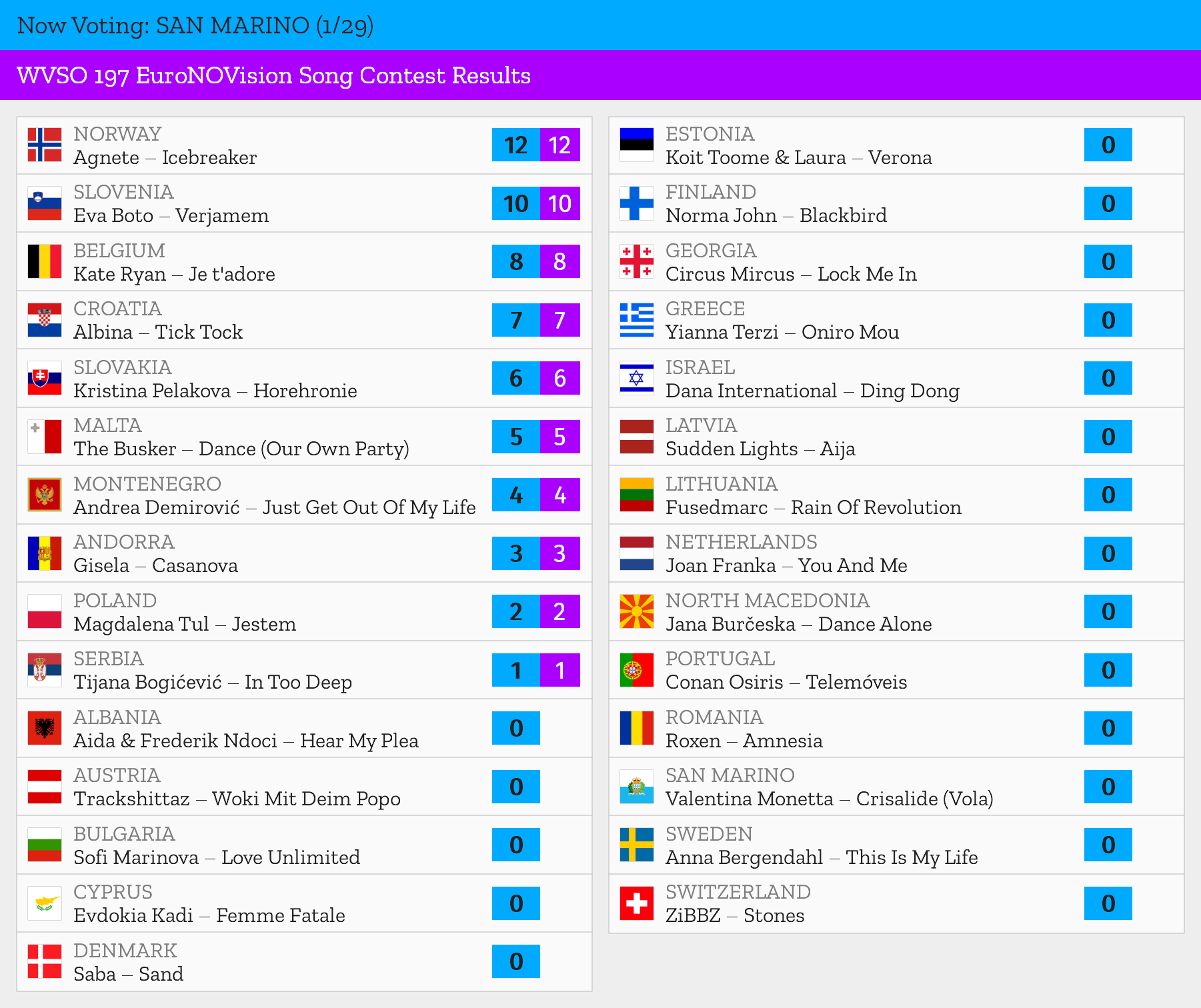Click the Bulgaria flag icon
Image resolution: width=1201 pixels, height=1008 pixels.
click(x=45, y=845)
